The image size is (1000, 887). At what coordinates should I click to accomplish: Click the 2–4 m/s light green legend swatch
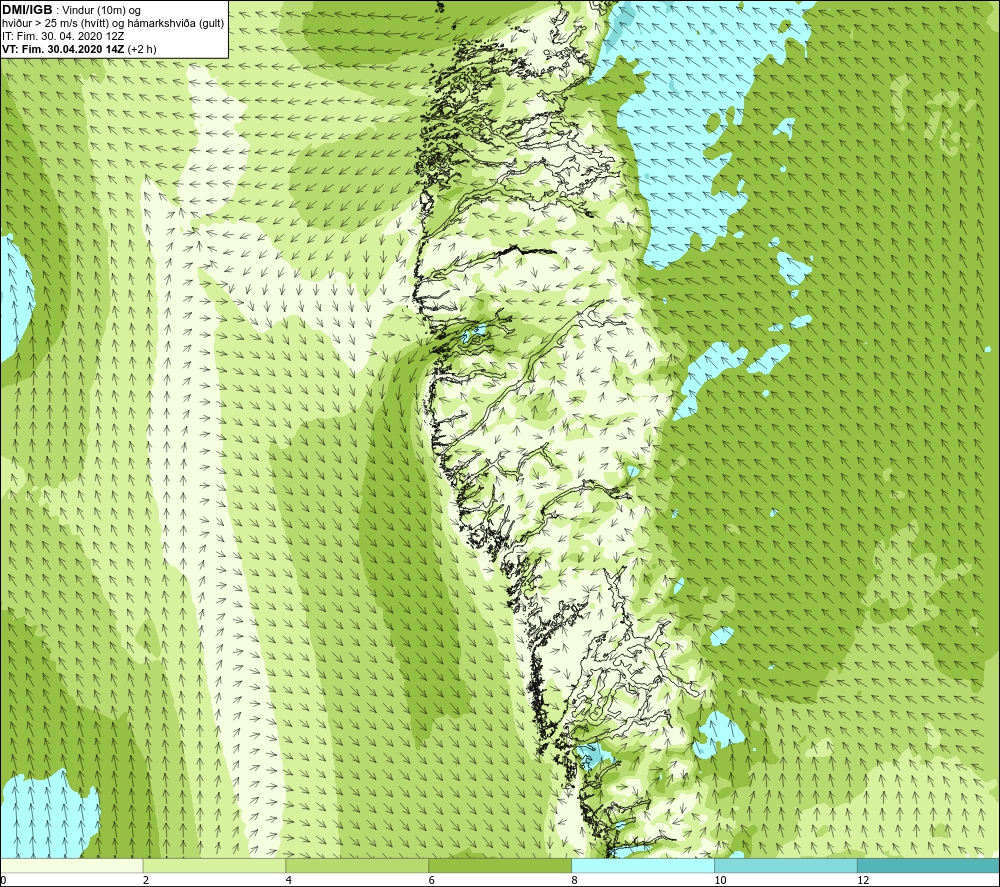tap(214, 866)
